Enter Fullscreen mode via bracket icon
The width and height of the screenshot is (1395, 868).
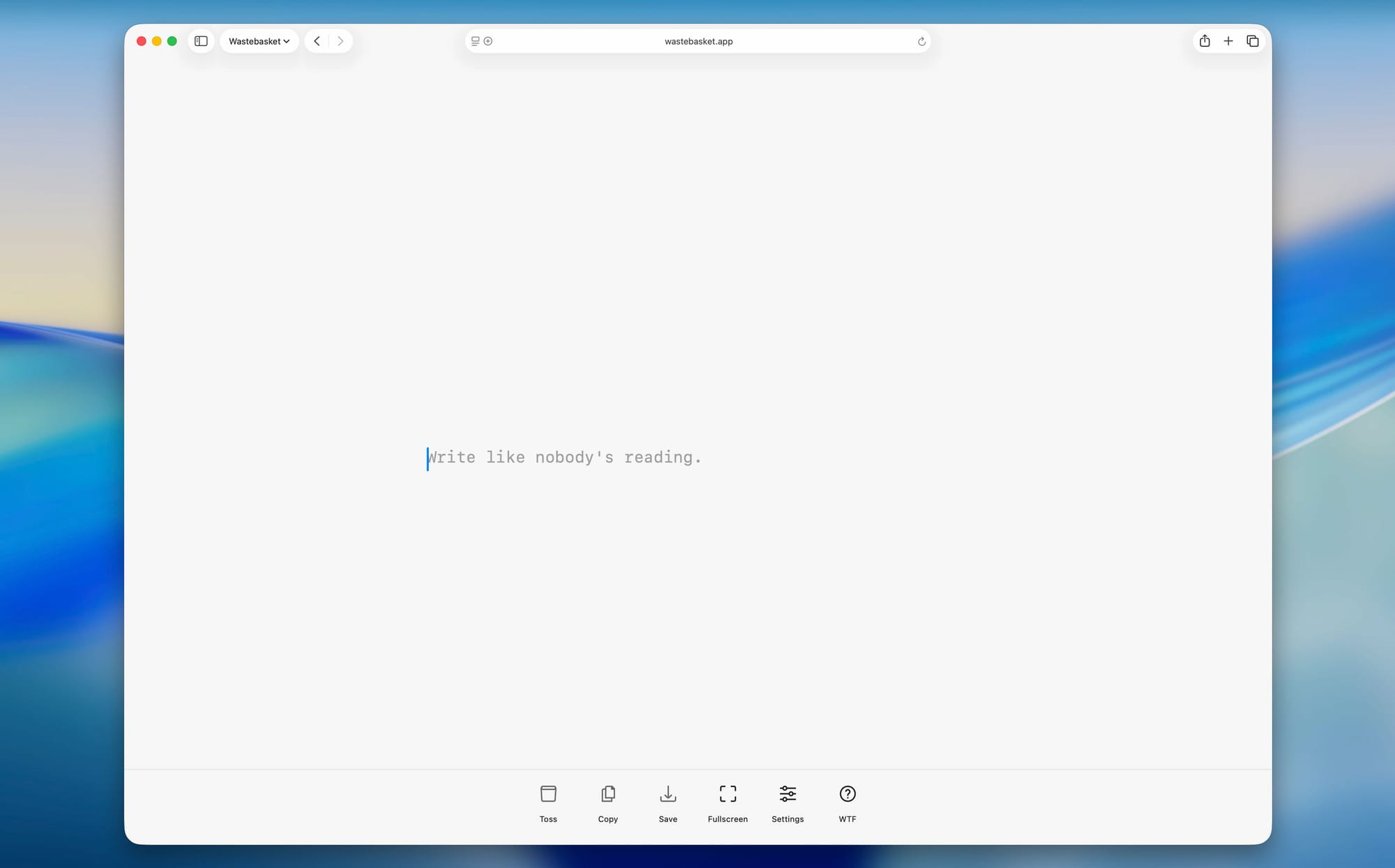click(x=727, y=793)
